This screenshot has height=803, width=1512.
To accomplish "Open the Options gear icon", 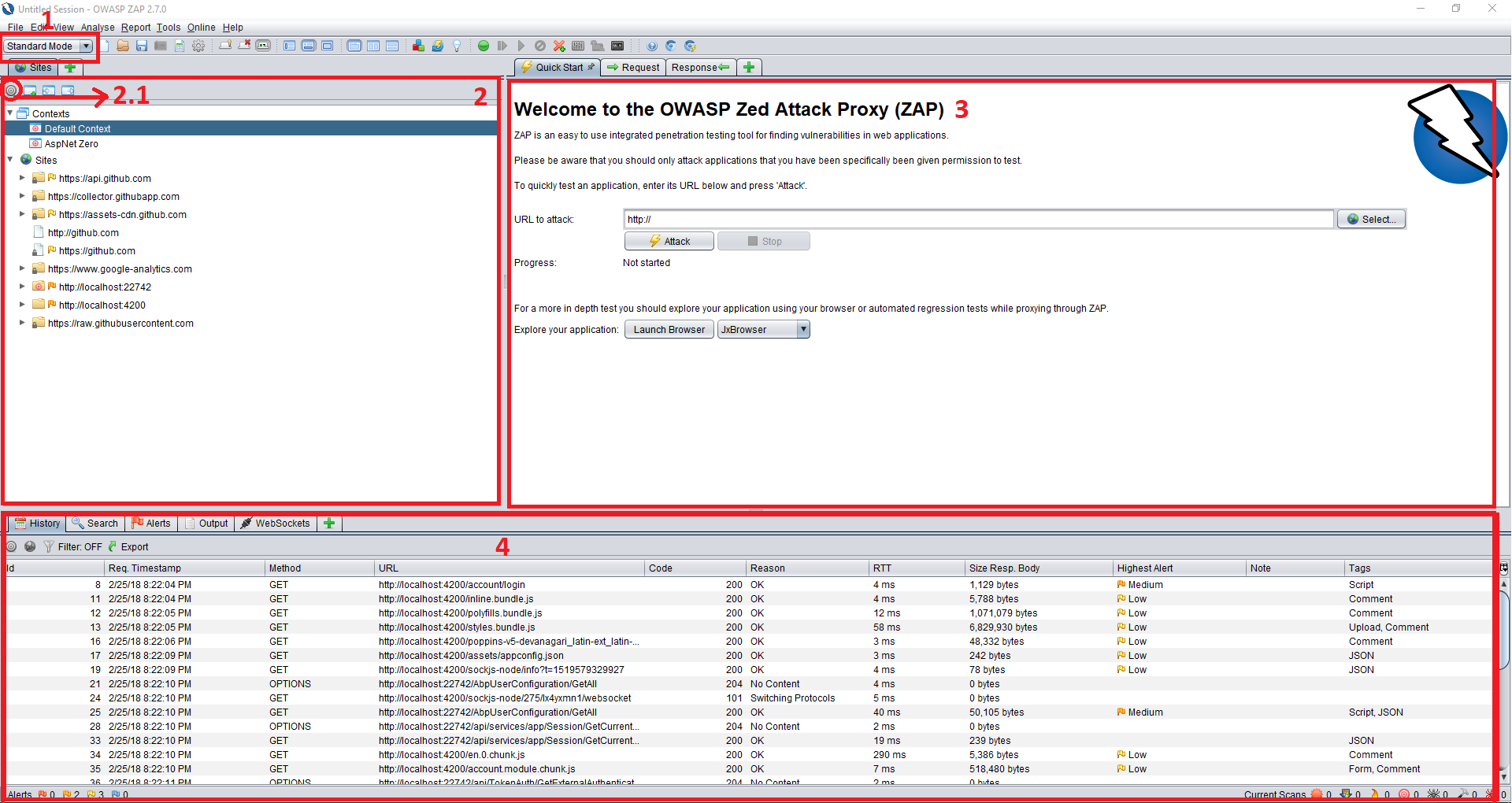I will click(198, 46).
